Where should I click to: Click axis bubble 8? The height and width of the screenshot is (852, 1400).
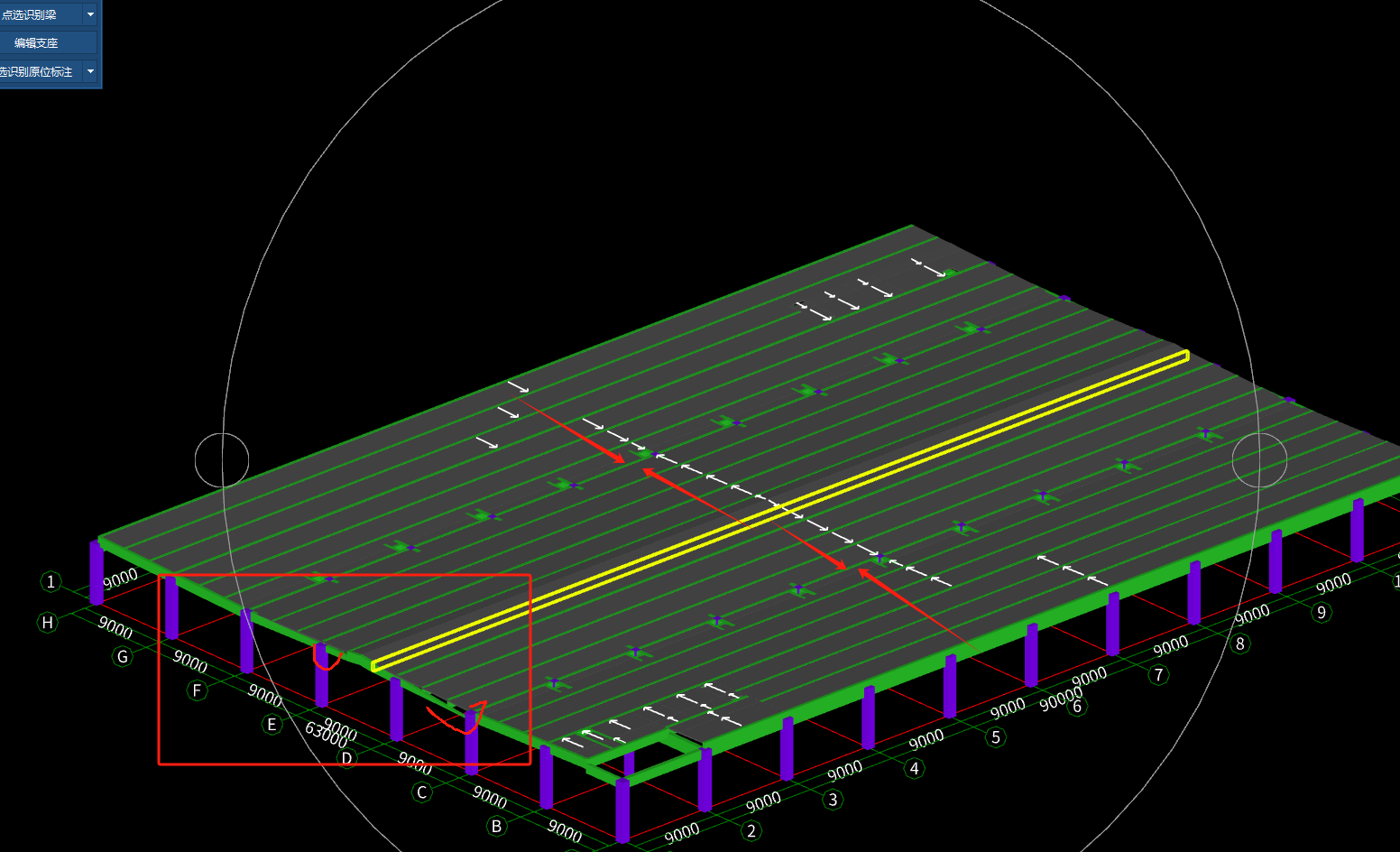[x=1240, y=644]
